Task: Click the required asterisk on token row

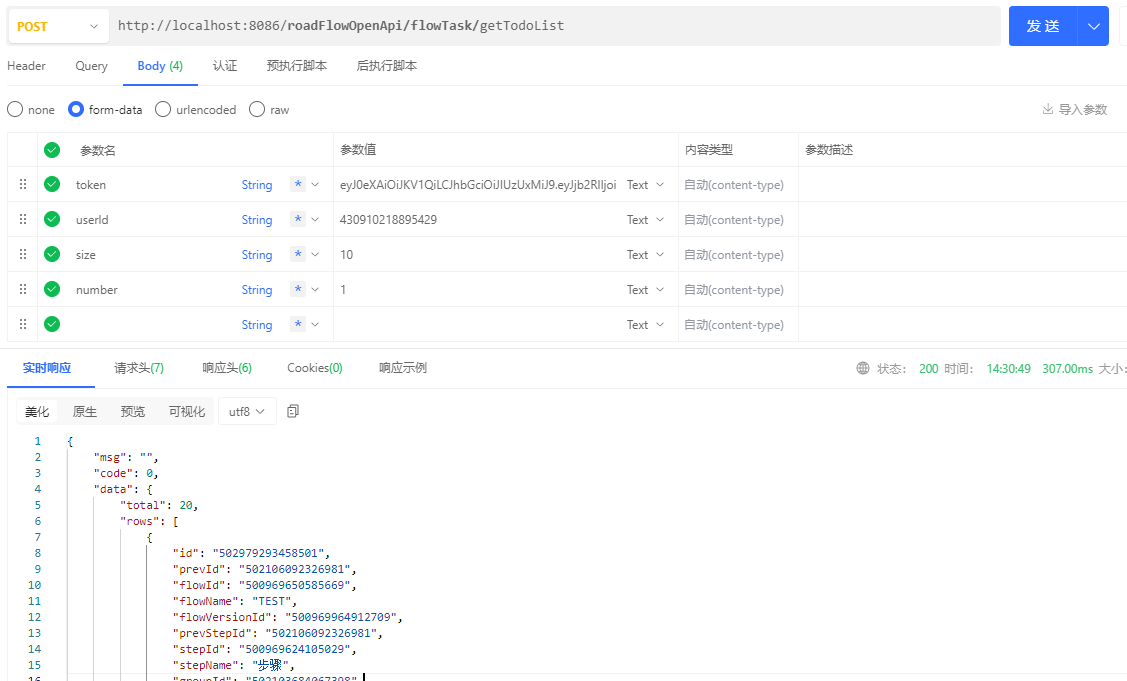Action: [298, 184]
